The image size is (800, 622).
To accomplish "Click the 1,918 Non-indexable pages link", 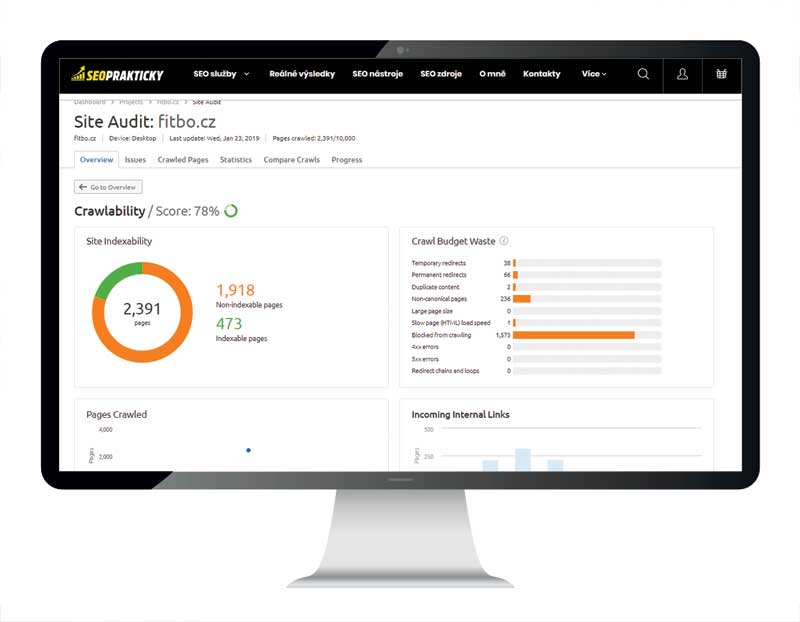I will coord(249,296).
